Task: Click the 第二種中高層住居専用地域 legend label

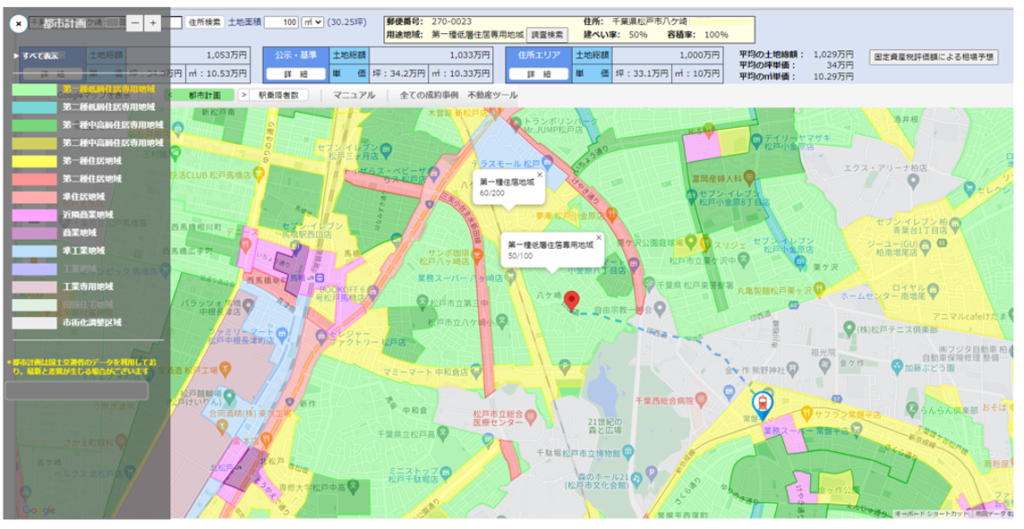Action: point(113,143)
